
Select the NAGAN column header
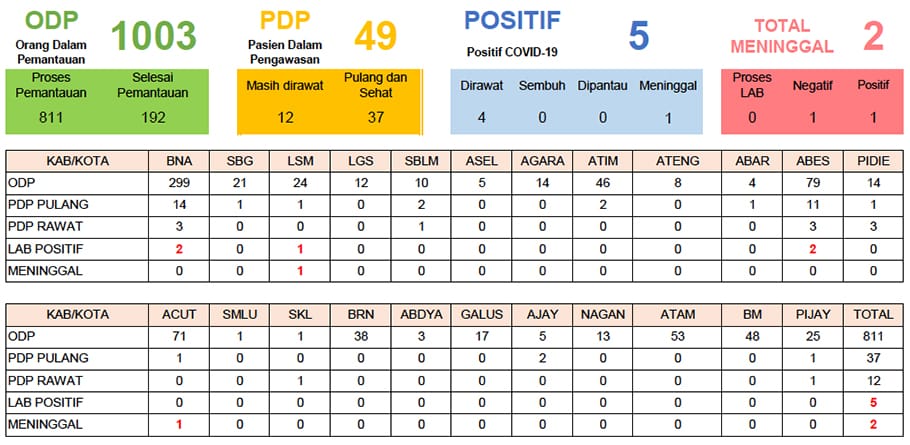click(x=602, y=314)
